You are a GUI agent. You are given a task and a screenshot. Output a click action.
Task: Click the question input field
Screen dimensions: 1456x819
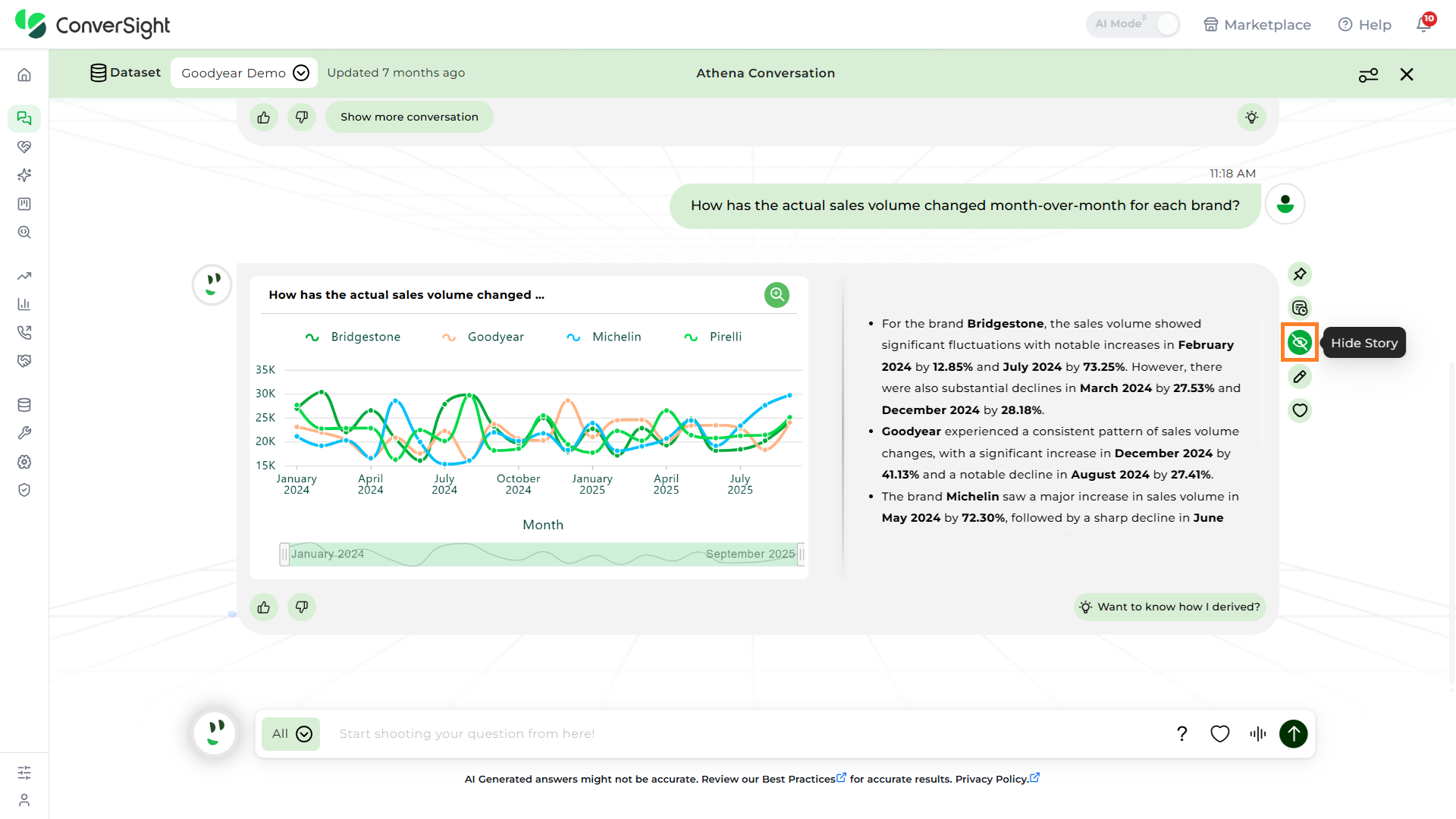pos(747,733)
